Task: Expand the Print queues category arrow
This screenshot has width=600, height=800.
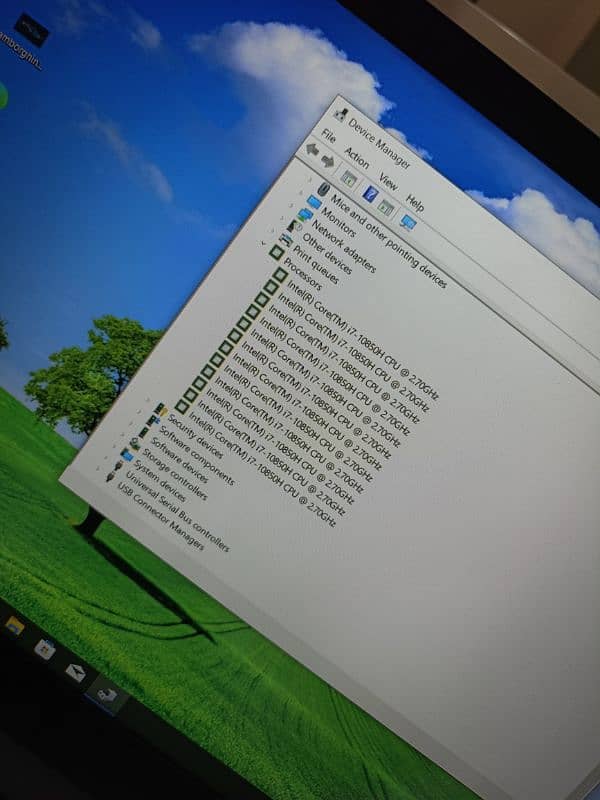Action: (272, 230)
